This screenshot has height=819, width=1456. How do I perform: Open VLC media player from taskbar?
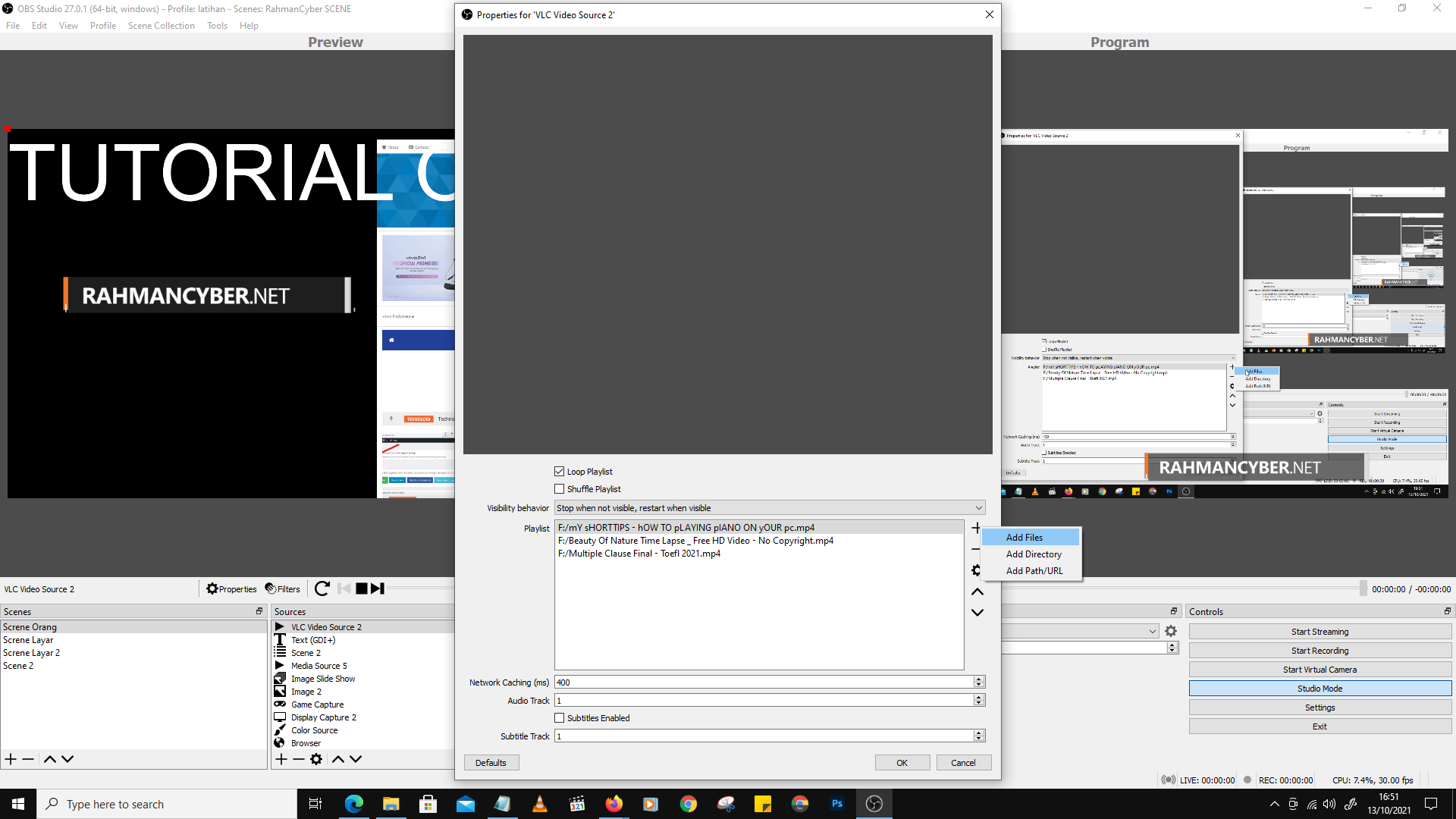(x=540, y=804)
